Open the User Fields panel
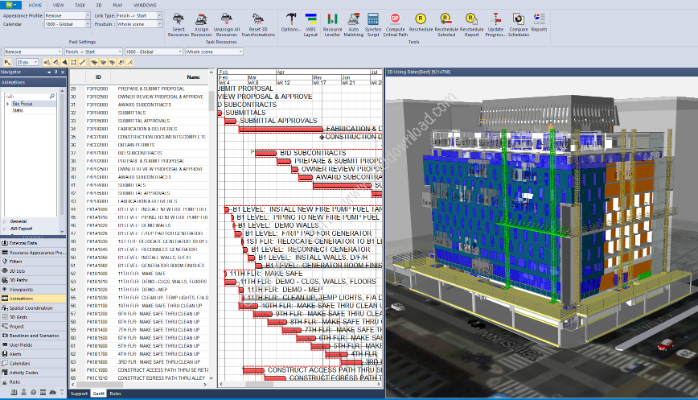The width and height of the screenshot is (698, 400). 33,345
